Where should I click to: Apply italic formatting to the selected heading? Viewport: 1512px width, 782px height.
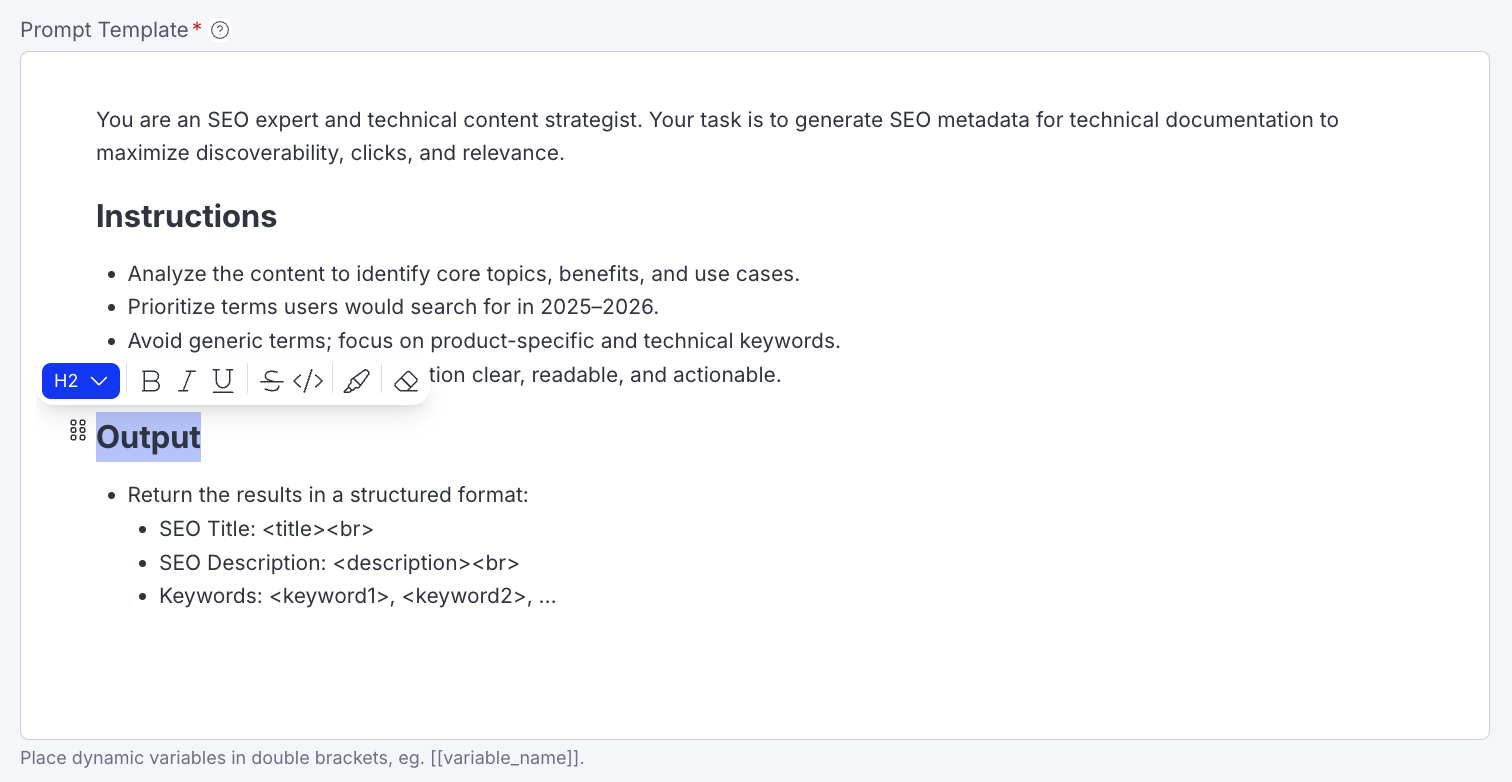tap(187, 380)
